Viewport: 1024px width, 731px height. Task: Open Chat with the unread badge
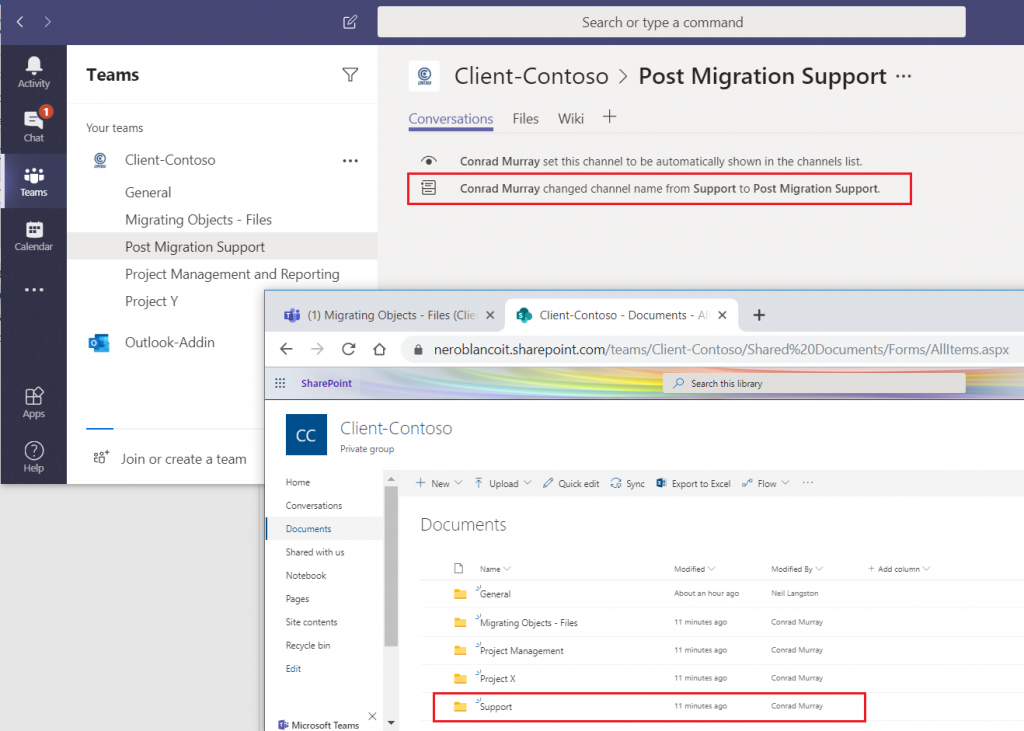pyautogui.click(x=33, y=125)
